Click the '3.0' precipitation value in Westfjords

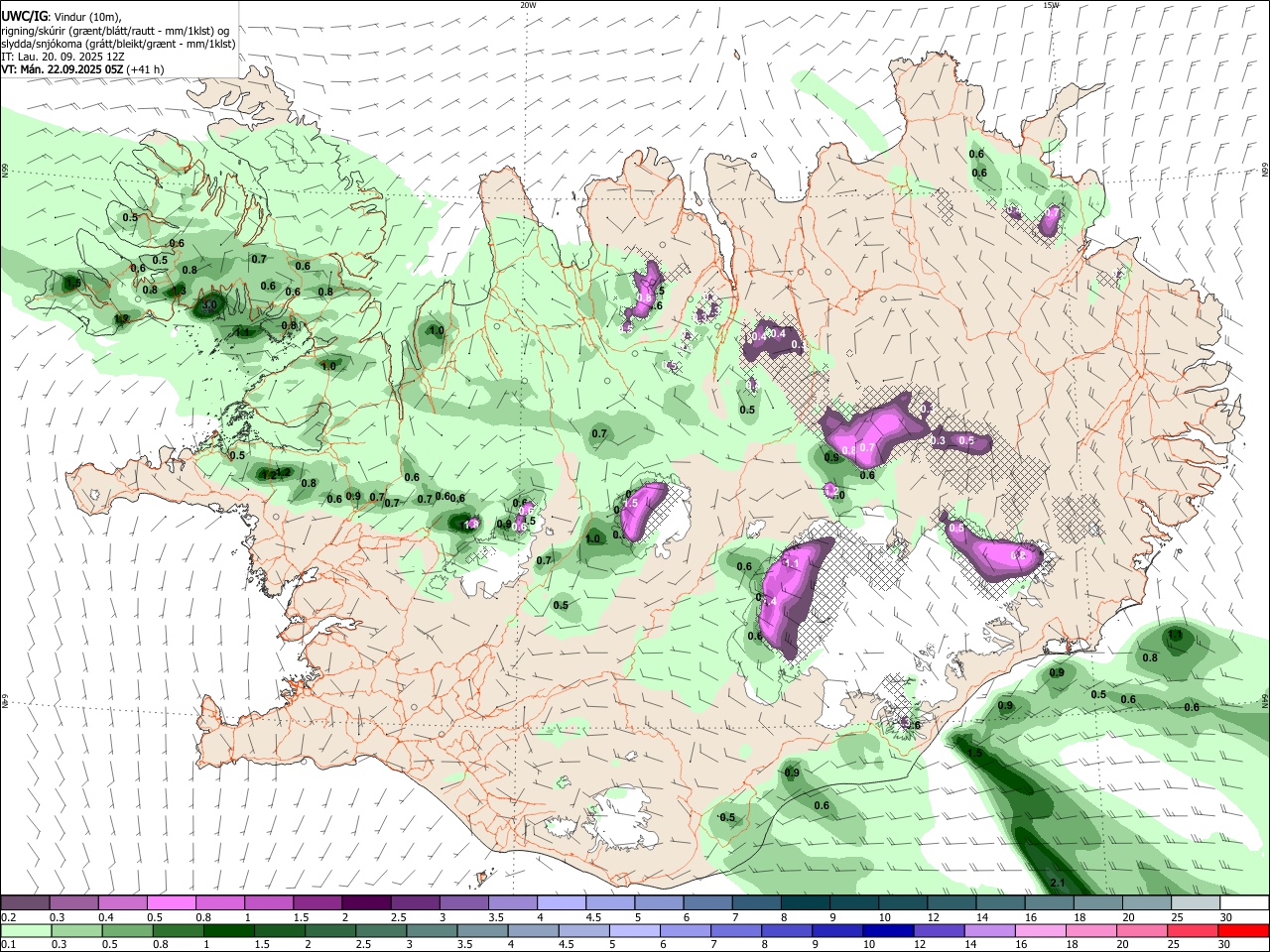tap(209, 306)
